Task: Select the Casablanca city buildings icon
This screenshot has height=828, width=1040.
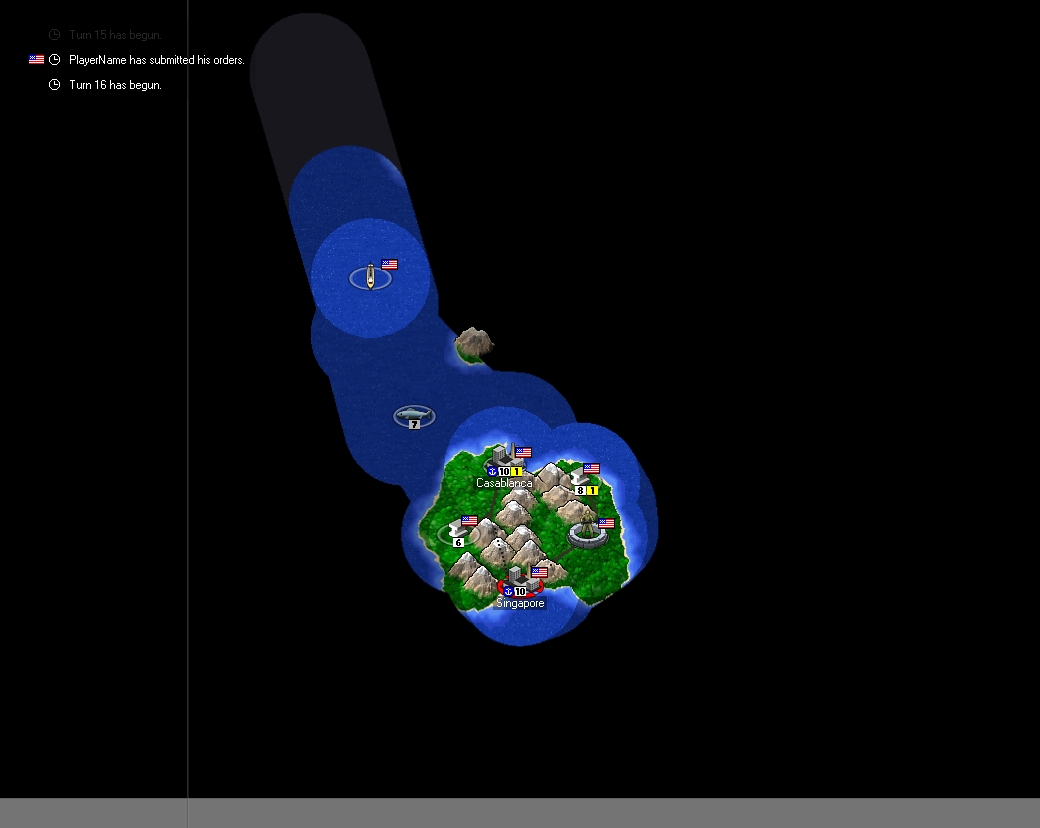Action: (503, 455)
